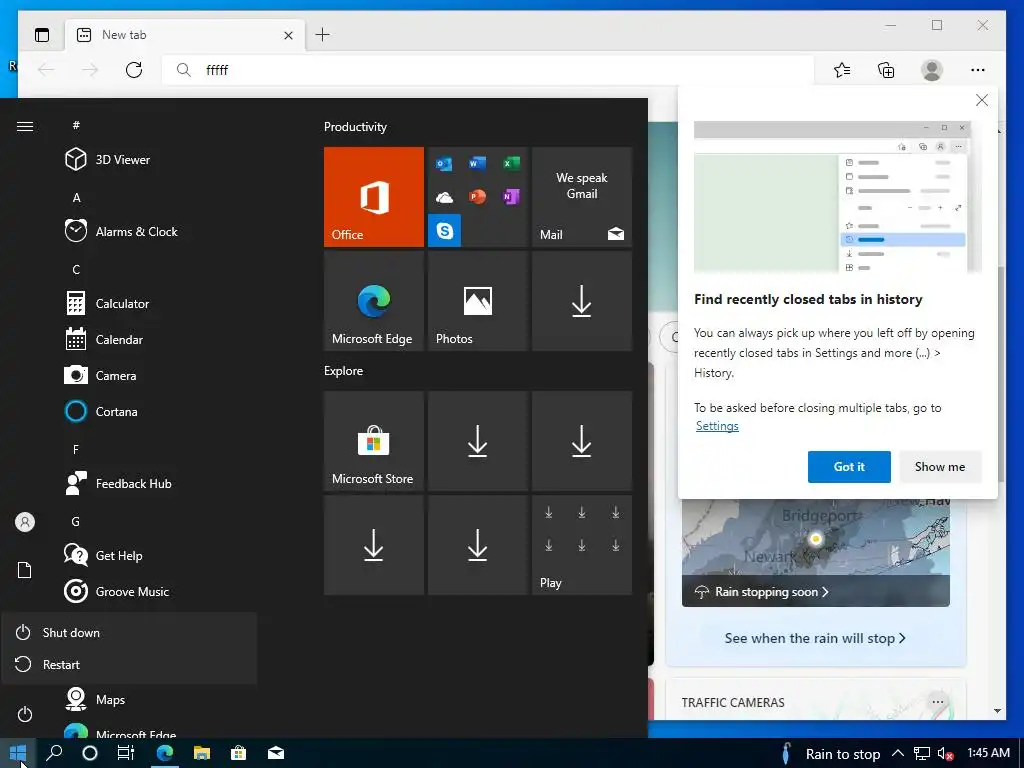The image size is (1024, 768).
Task: Click Edge tab actions menu icon
Action: (x=42, y=35)
